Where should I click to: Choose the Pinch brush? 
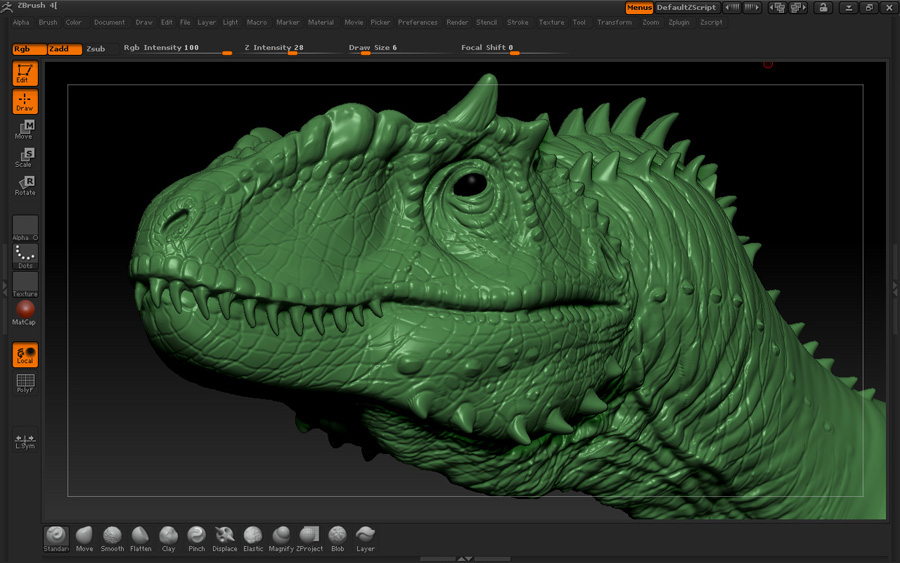(x=197, y=536)
